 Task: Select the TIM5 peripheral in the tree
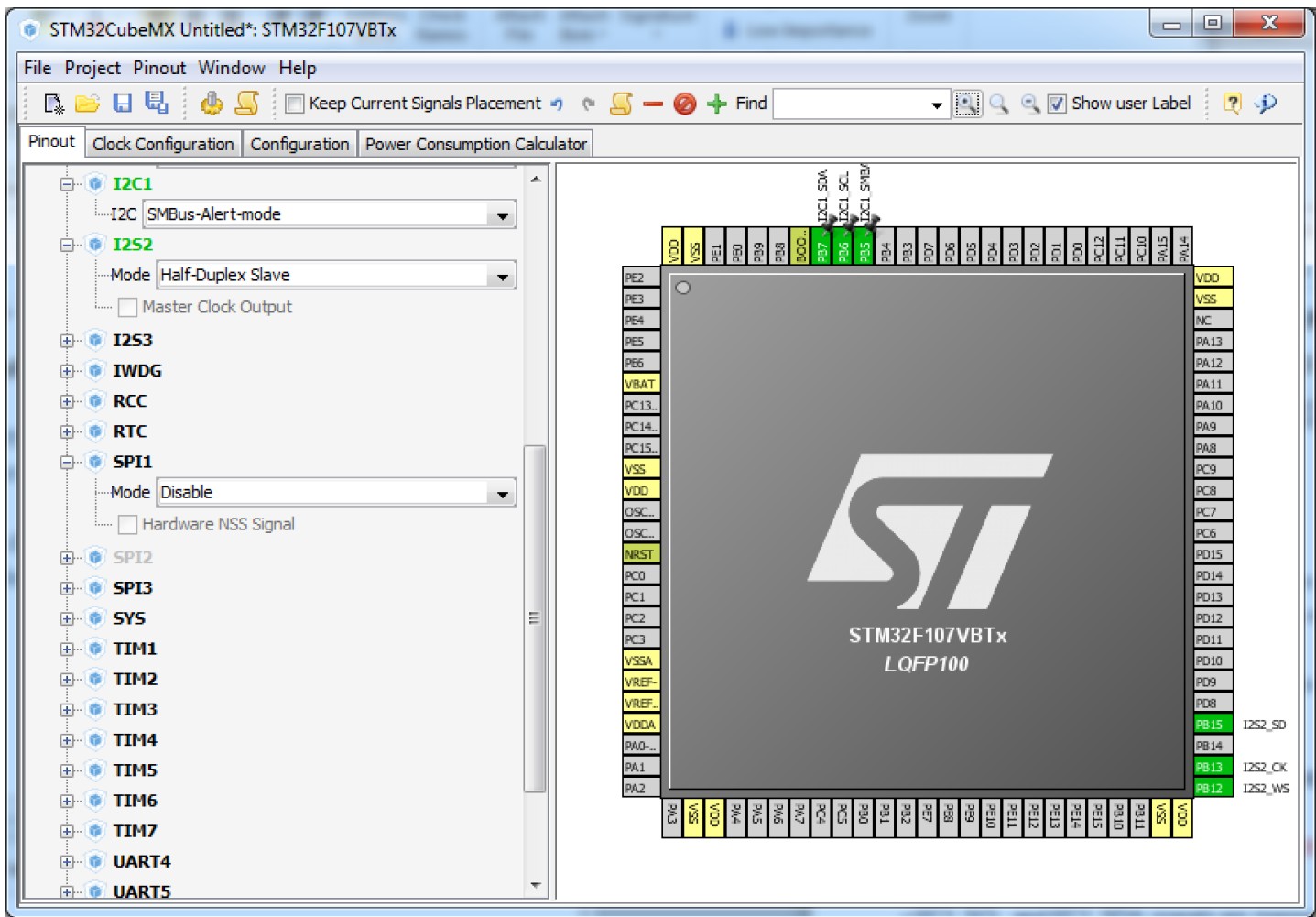tap(135, 770)
